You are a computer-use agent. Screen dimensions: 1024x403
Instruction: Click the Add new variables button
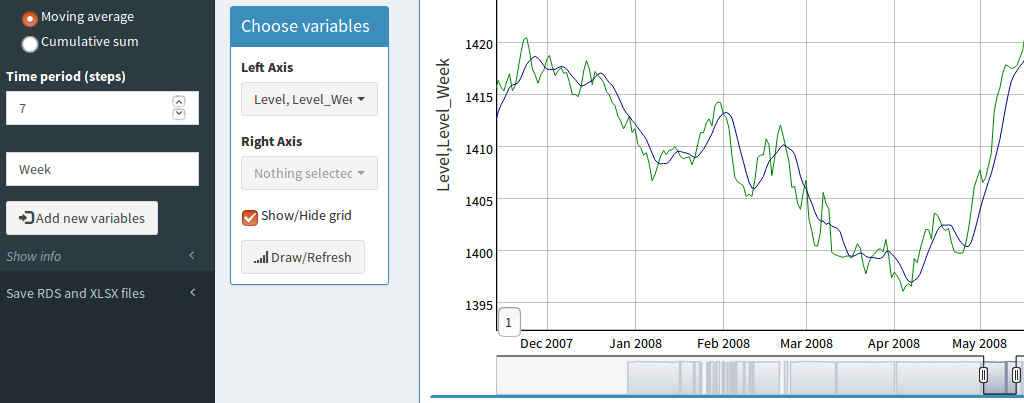click(x=82, y=218)
